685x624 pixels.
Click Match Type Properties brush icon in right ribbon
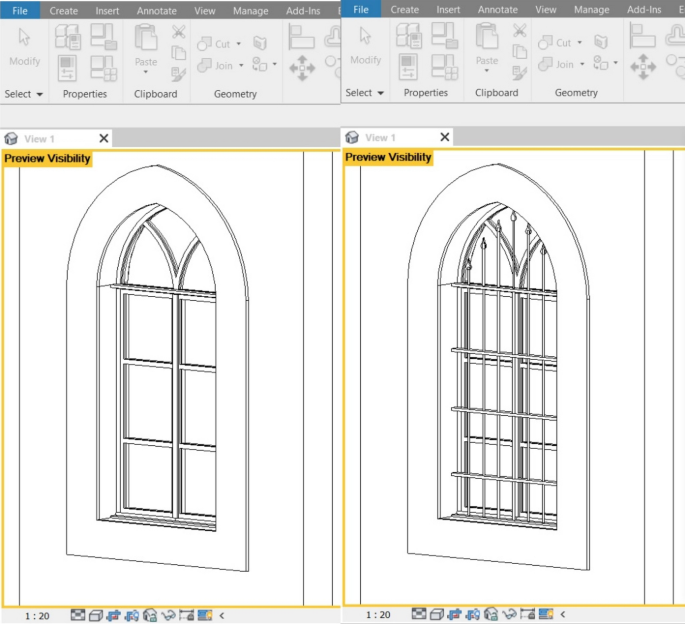pyautogui.click(x=519, y=72)
